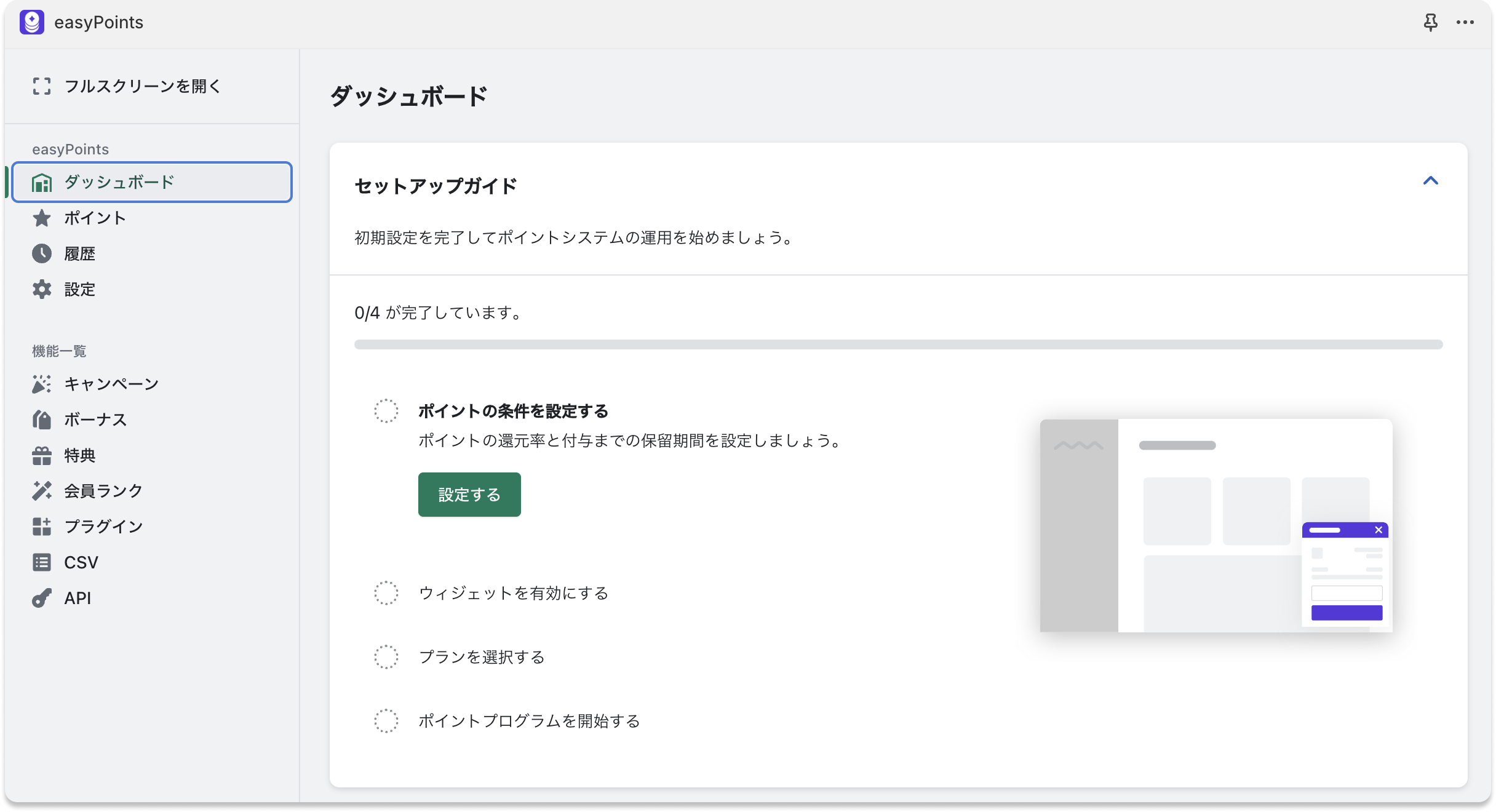1496x812 pixels.
Task: Click the apps grid icon beside プラグイン
Action: coord(42,527)
